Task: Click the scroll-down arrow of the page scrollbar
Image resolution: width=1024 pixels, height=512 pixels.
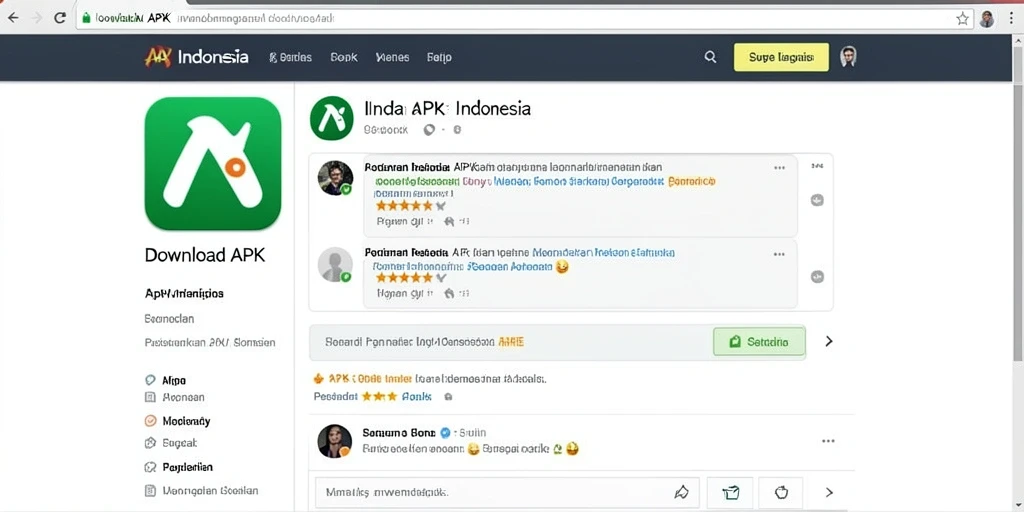Action: pos(1017,506)
